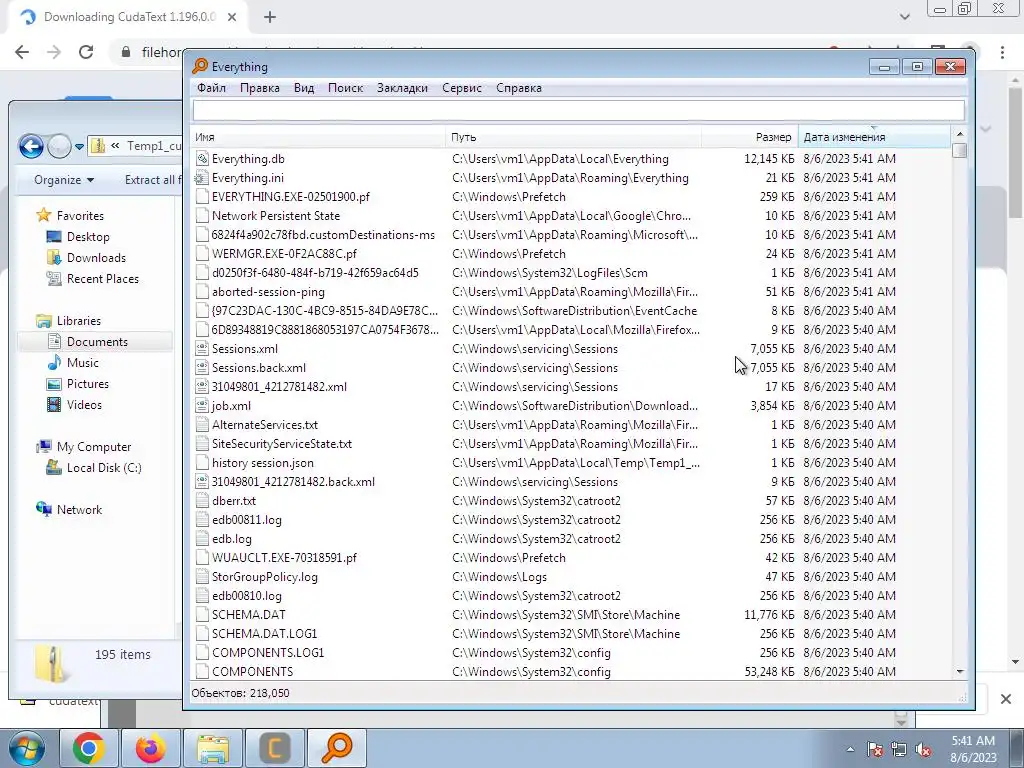Viewport: 1024px width, 768px height.
Task: Click the Everything search input field
Action: coord(579,110)
